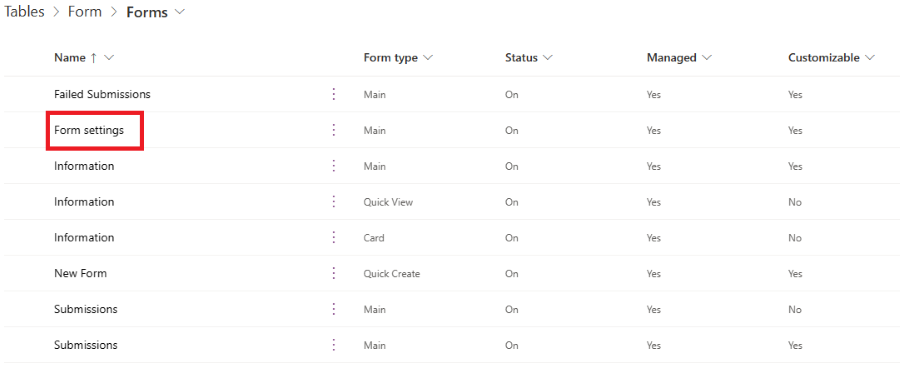Open more options for Information Quick View row

coord(333,202)
